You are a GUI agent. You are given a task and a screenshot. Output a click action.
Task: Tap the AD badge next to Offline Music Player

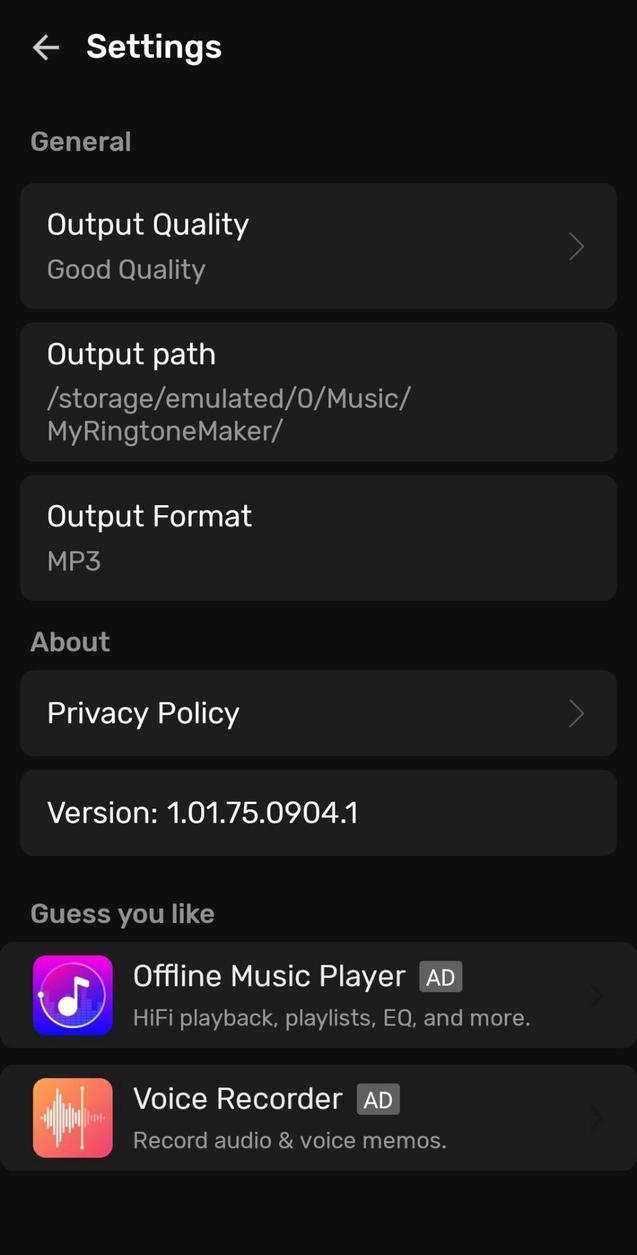(440, 976)
